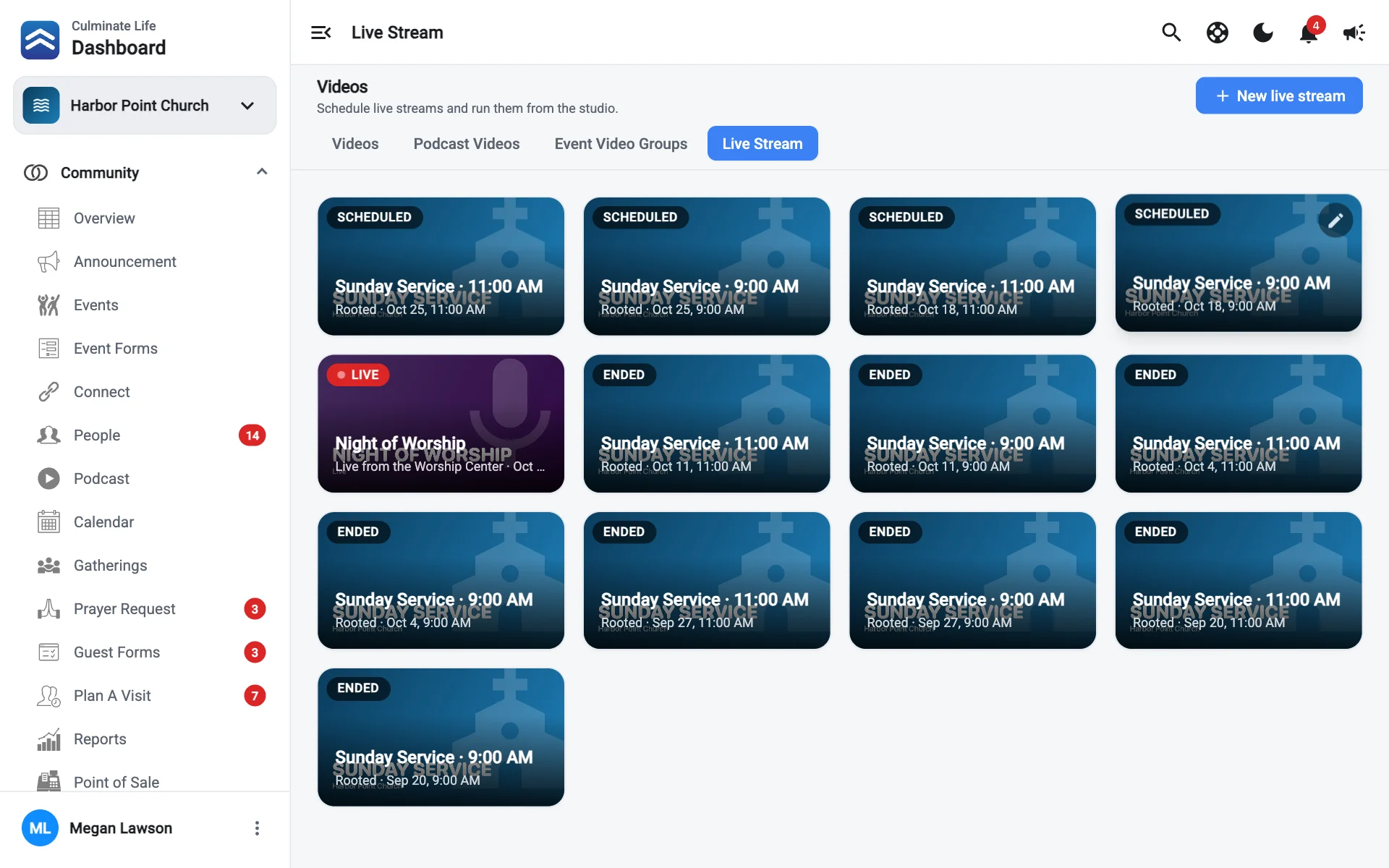The image size is (1389, 868).
Task: Click the Plan A Visit badge showing 7
Action: tap(255, 696)
